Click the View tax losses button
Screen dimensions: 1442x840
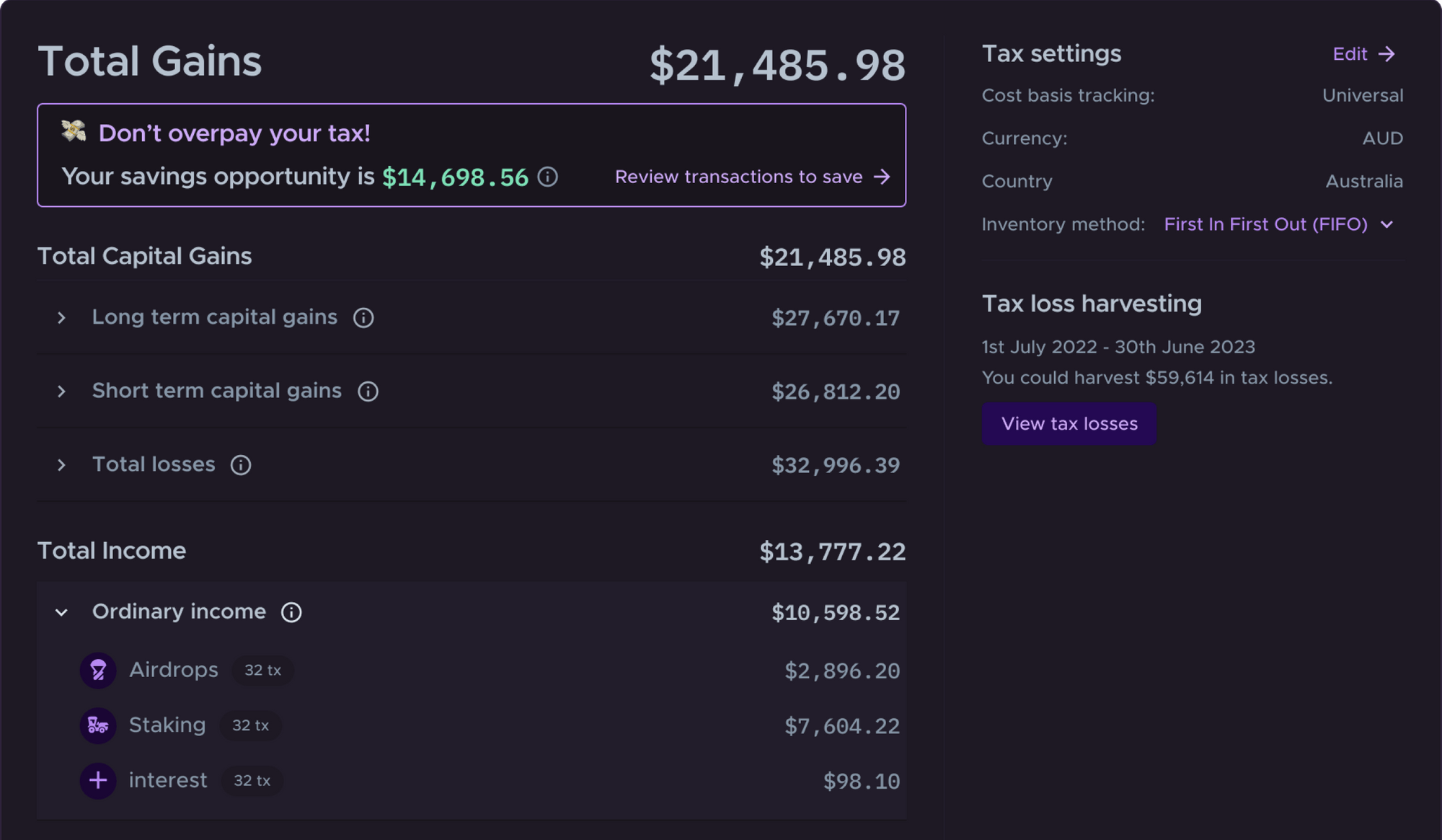[x=1069, y=423]
